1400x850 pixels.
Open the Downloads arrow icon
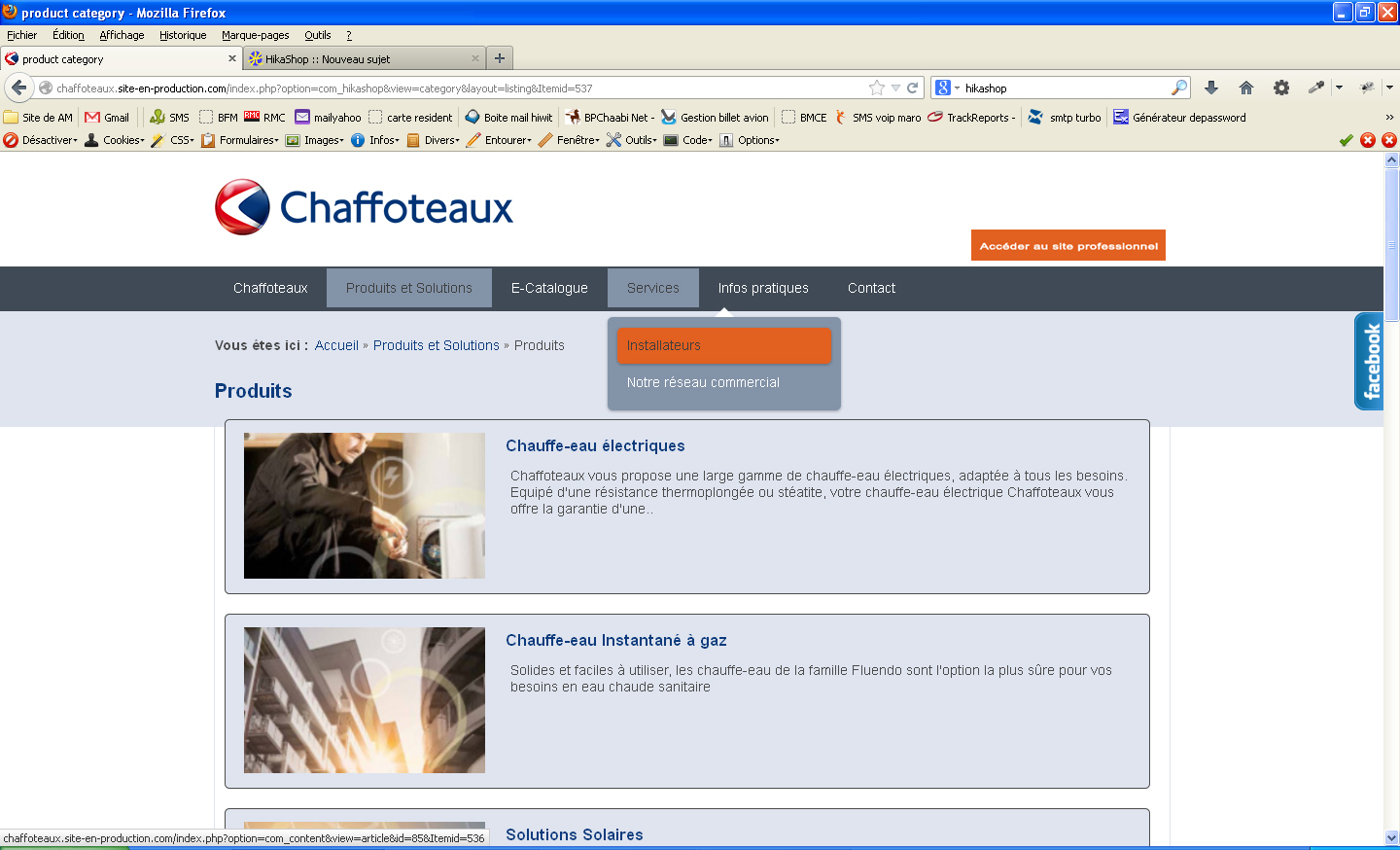[x=1211, y=88]
